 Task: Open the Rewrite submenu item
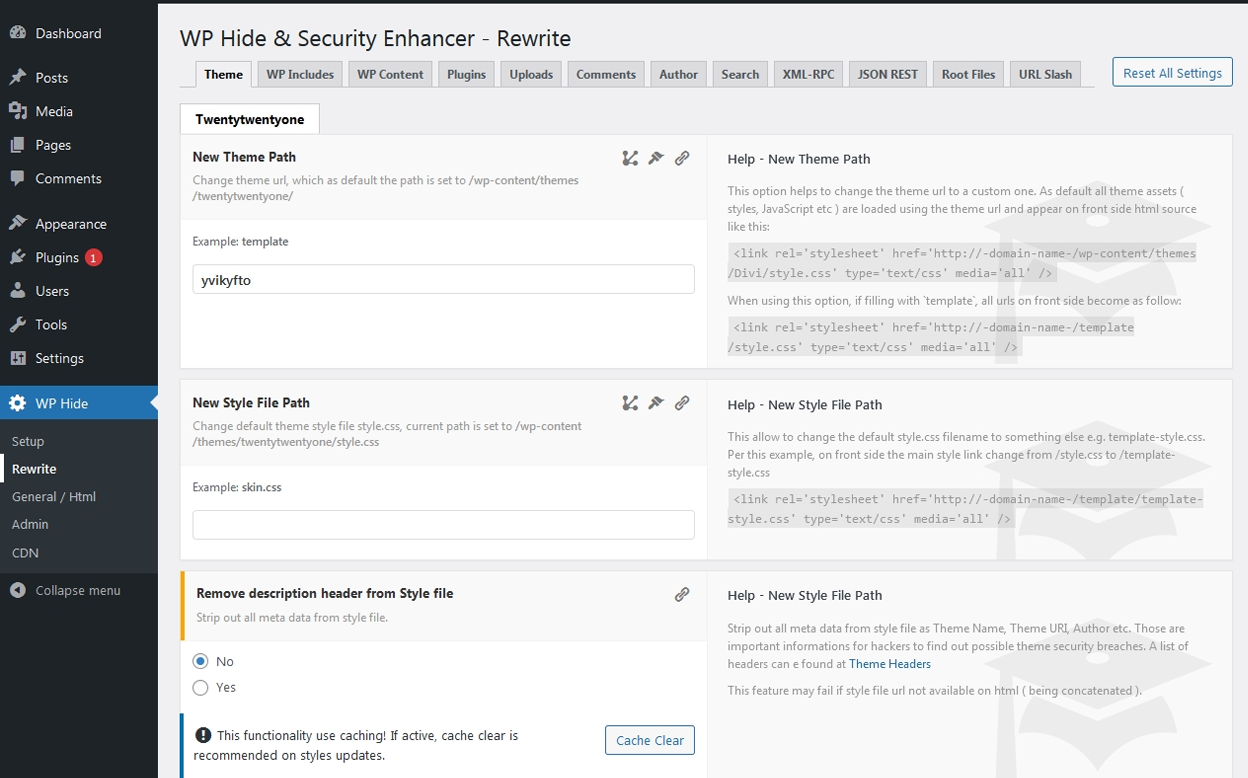click(x=34, y=469)
